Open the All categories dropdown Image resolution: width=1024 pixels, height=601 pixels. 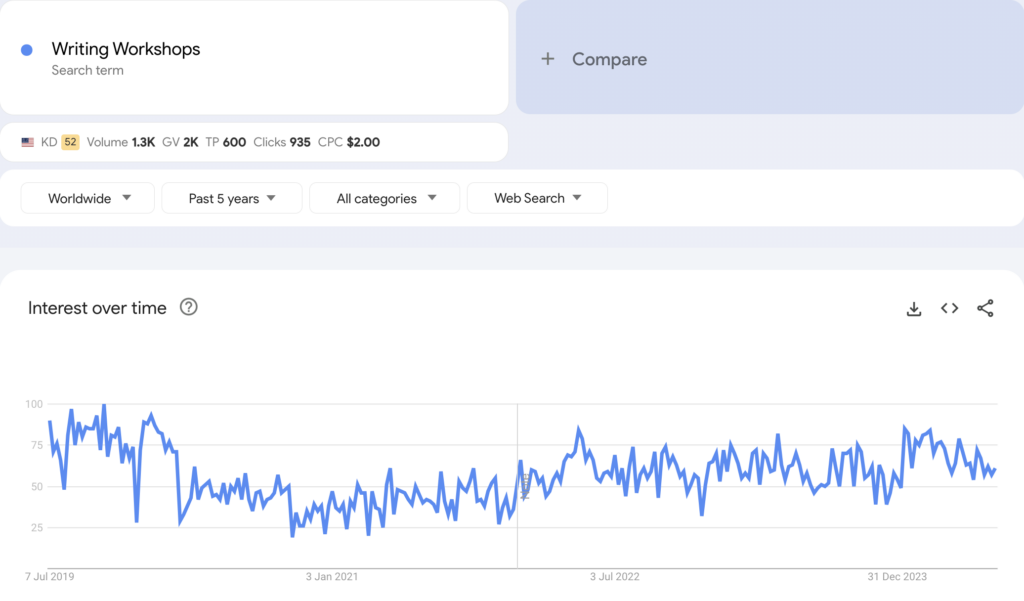coord(385,198)
